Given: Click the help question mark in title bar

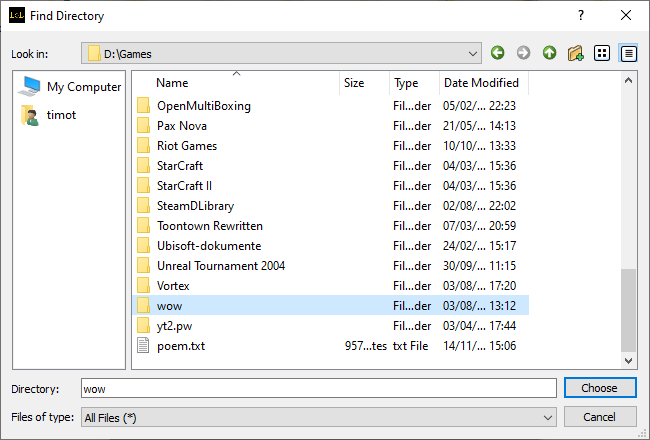Looking at the screenshot, I should coord(581,15).
